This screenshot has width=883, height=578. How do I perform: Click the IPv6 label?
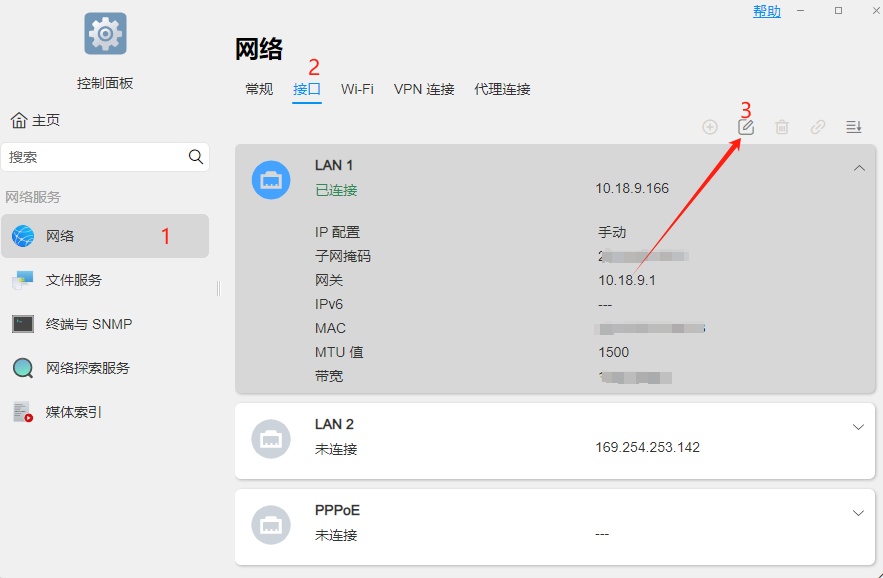[x=329, y=304]
